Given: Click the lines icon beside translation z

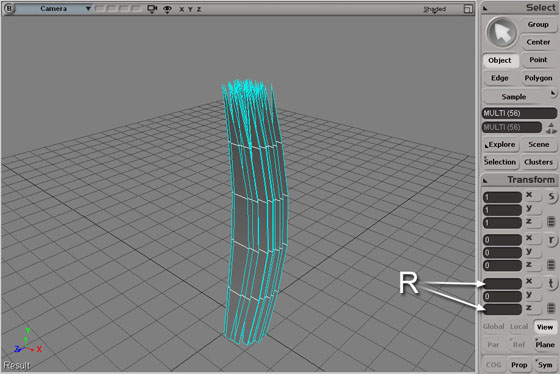Looking at the screenshot, I should point(551,308).
